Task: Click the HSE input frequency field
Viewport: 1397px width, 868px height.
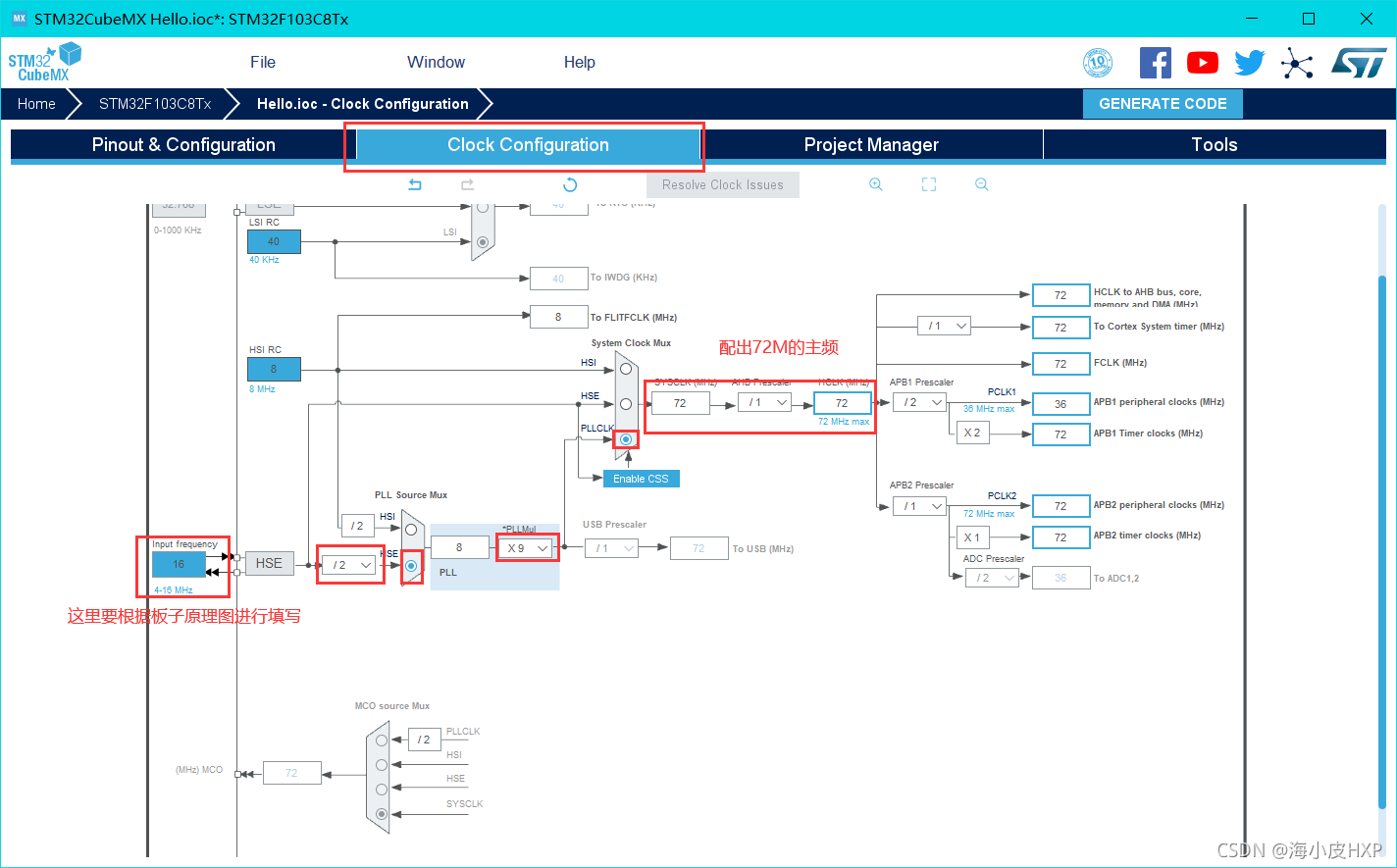Action: pos(179,564)
